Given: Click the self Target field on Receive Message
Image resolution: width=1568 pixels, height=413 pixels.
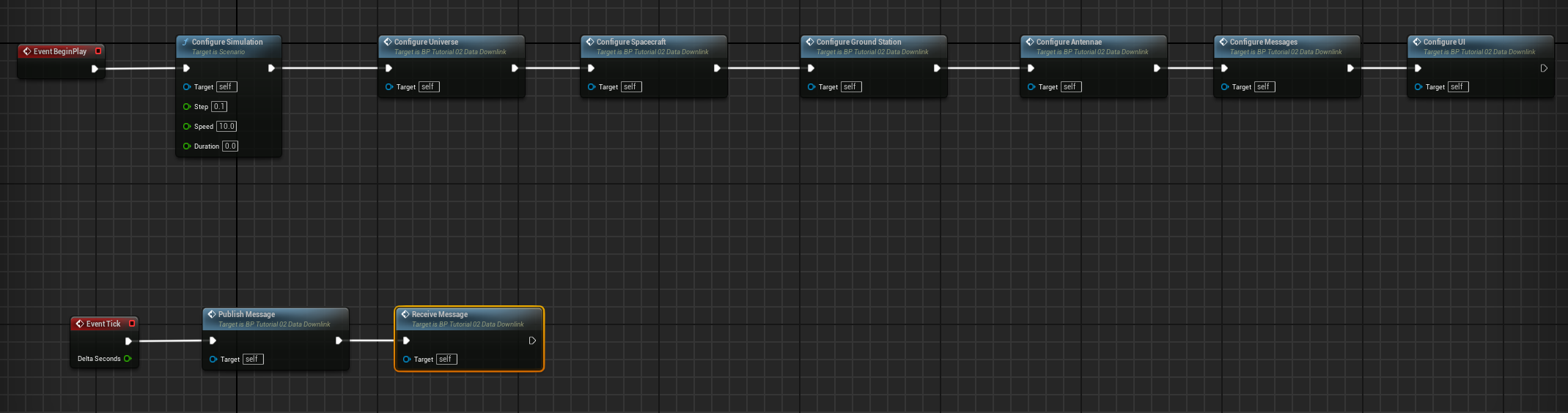Looking at the screenshot, I should pos(446,360).
